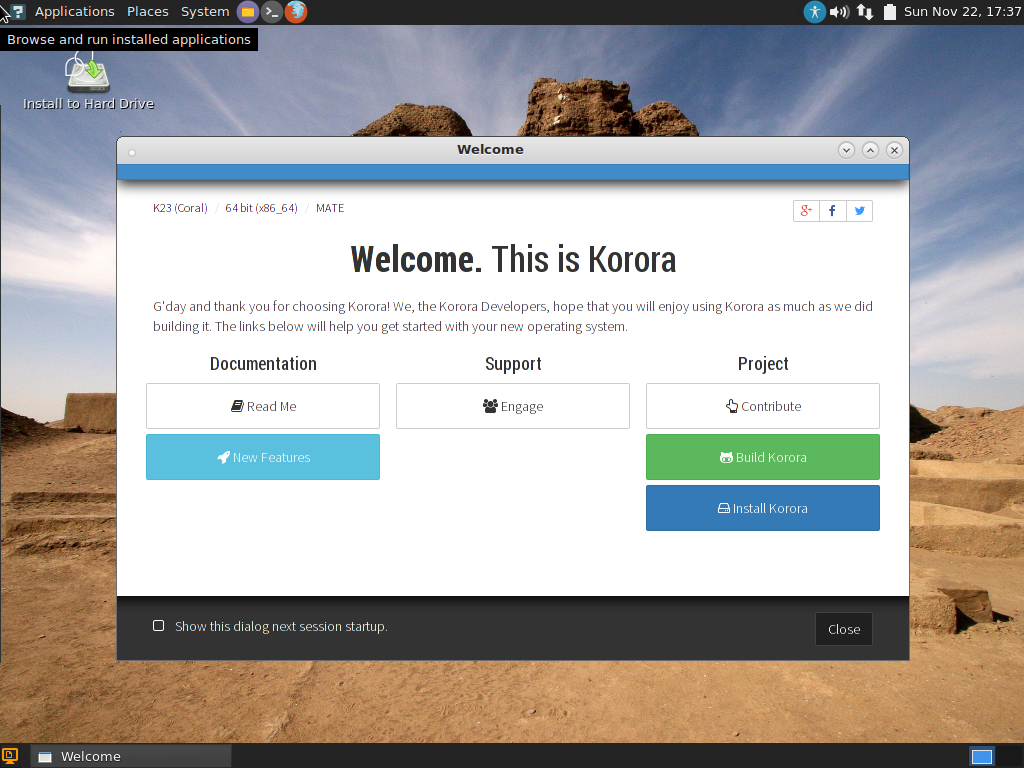Click the K23 (Coral) breadcrumb
Screen dimensions: 1024x768
pyautogui.click(x=180, y=208)
